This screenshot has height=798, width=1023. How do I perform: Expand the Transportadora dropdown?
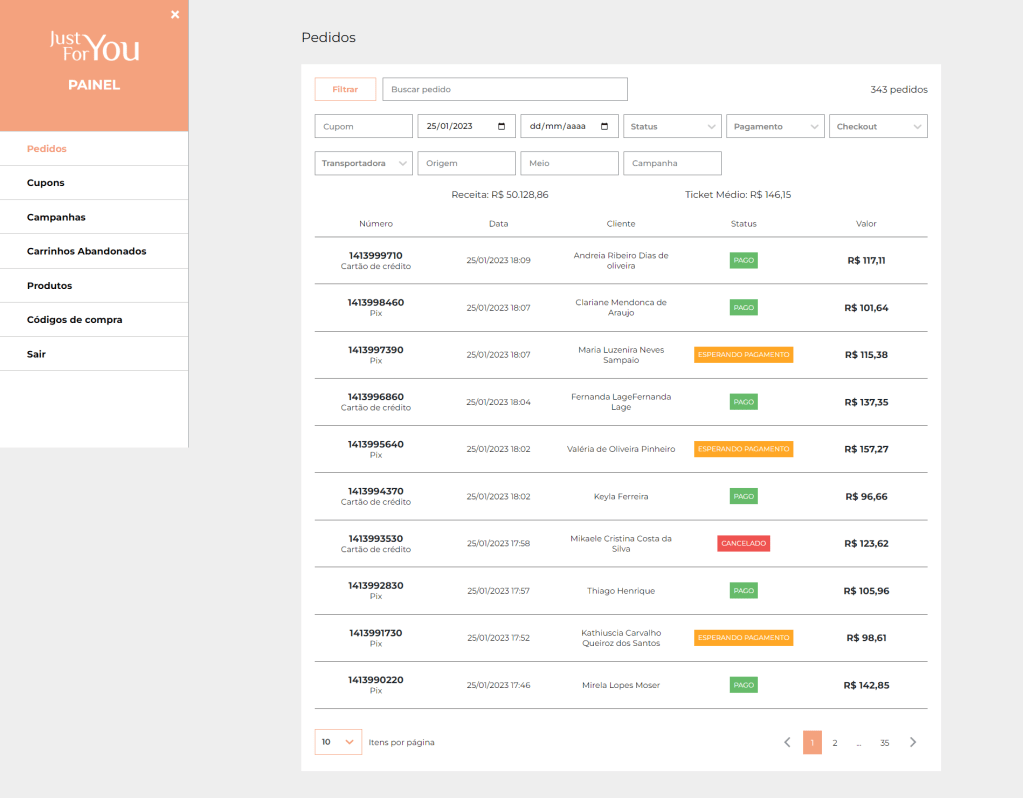pos(363,163)
